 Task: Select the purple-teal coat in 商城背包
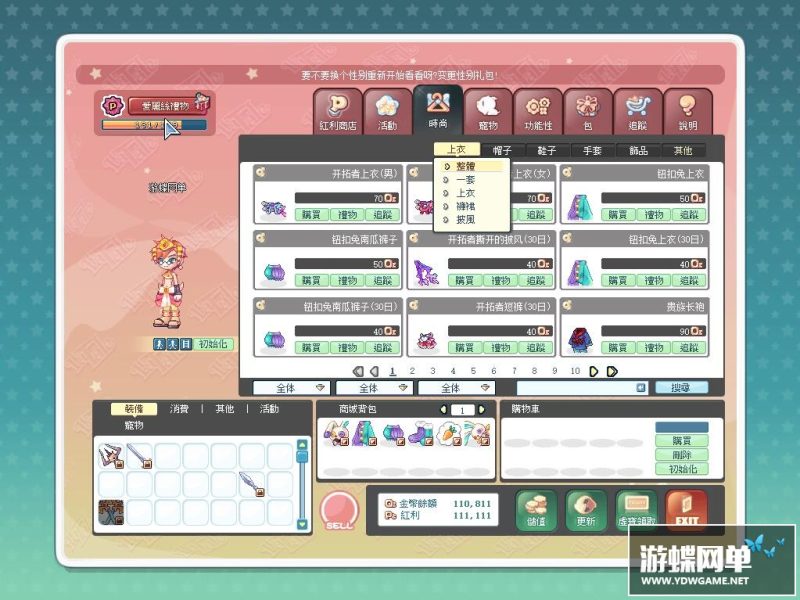tap(364, 433)
